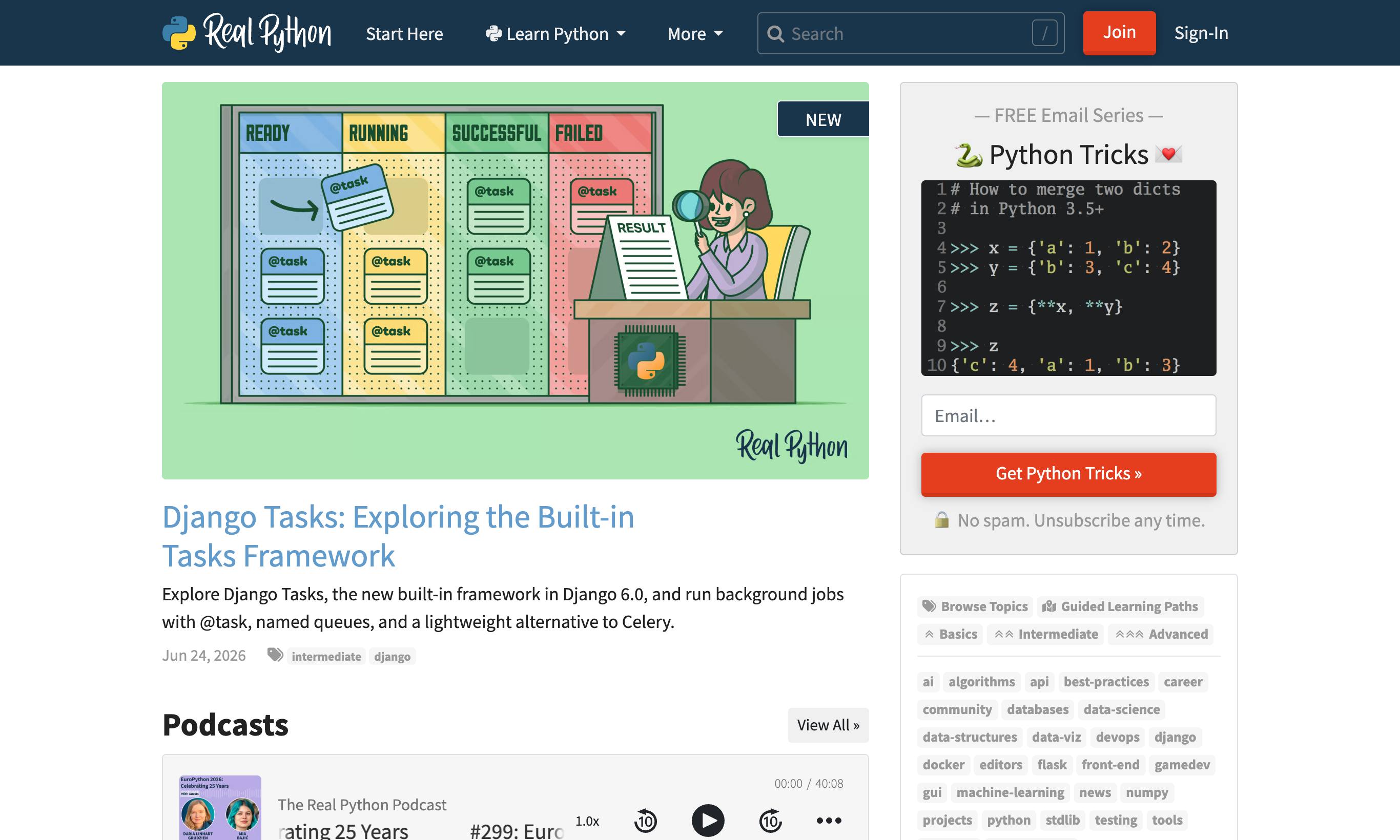Screen dimensions: 1400x840
Task: Play the Real Python Podcast episode
Action: point(708,820)
